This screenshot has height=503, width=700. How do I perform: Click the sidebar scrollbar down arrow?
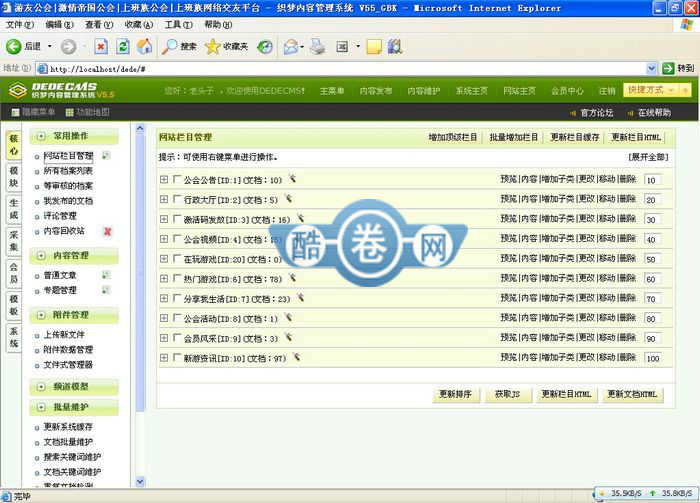click(140, 482)
